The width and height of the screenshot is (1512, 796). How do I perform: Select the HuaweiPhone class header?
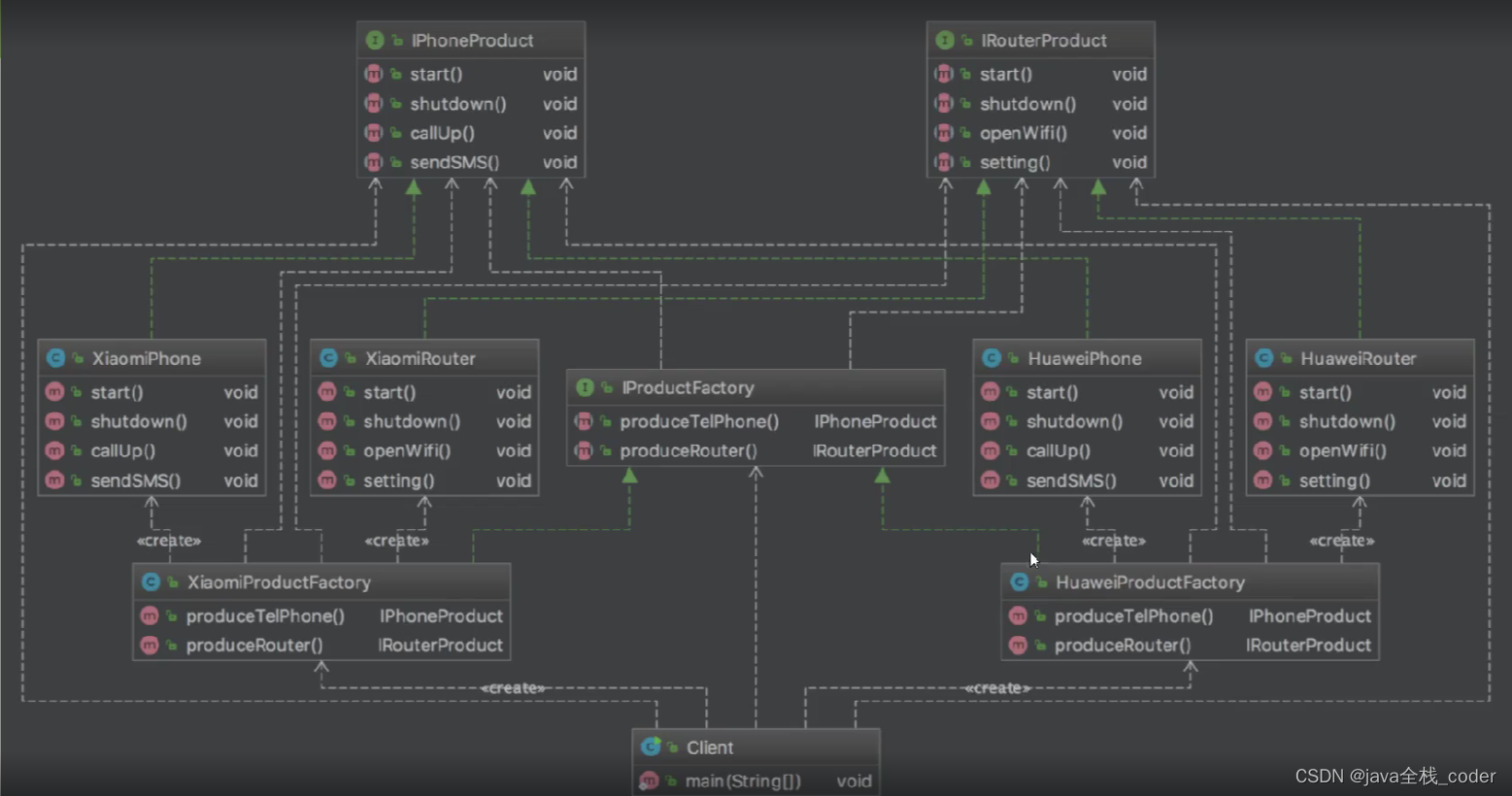click(1088, 358)
